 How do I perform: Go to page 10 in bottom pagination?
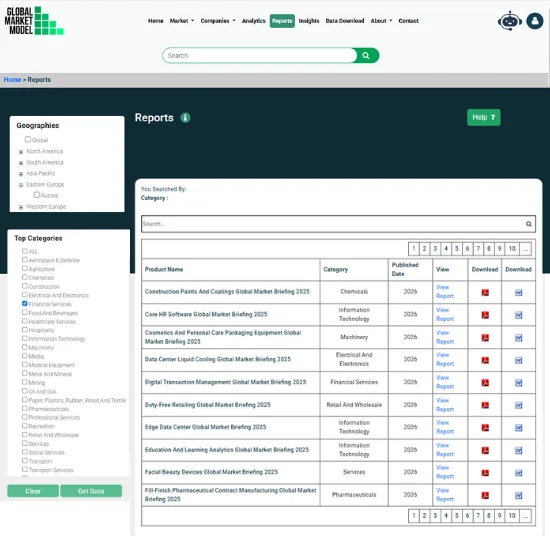tap(512, 515)
